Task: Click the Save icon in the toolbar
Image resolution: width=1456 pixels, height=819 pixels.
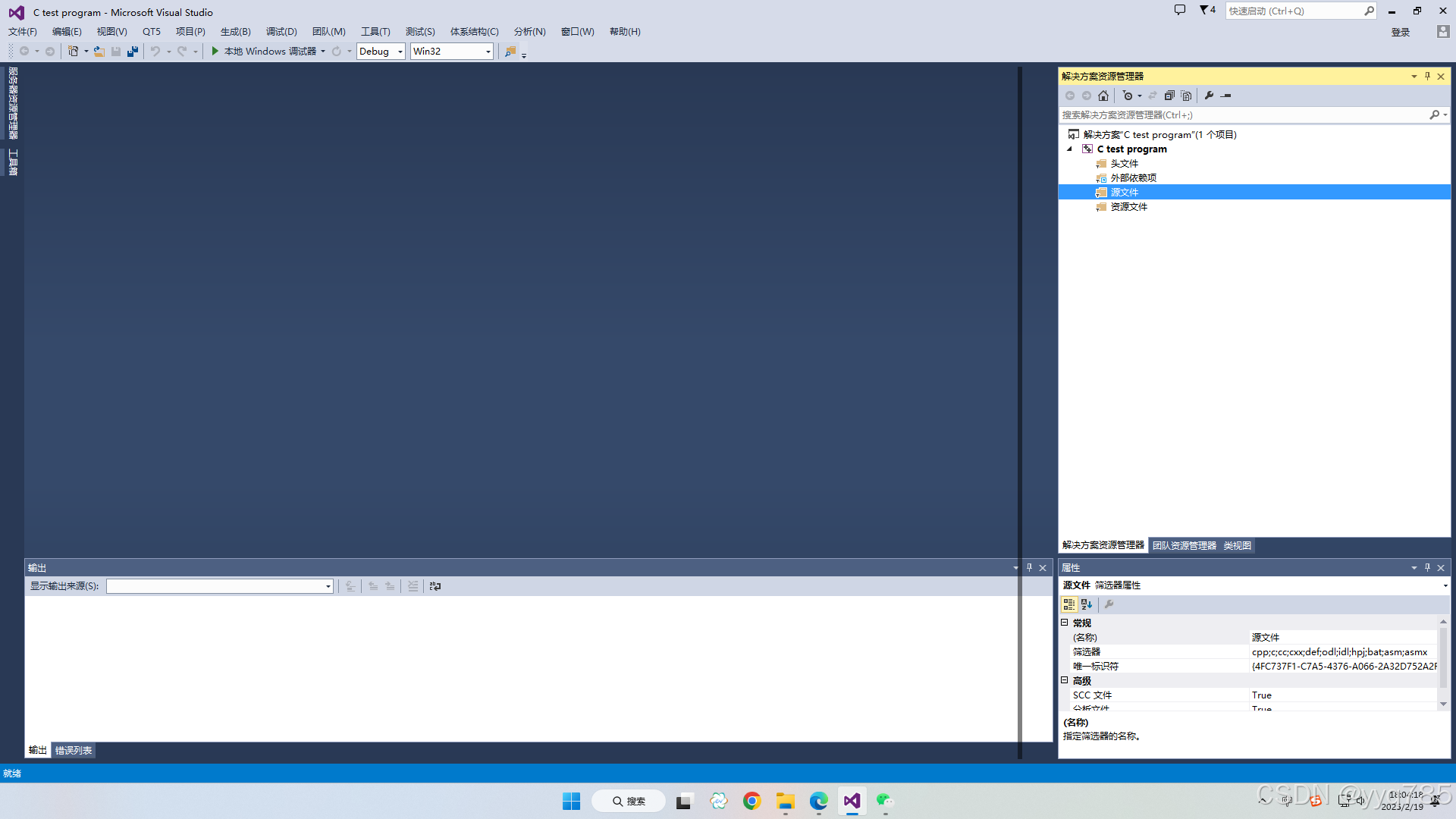Action: point(116,51)
